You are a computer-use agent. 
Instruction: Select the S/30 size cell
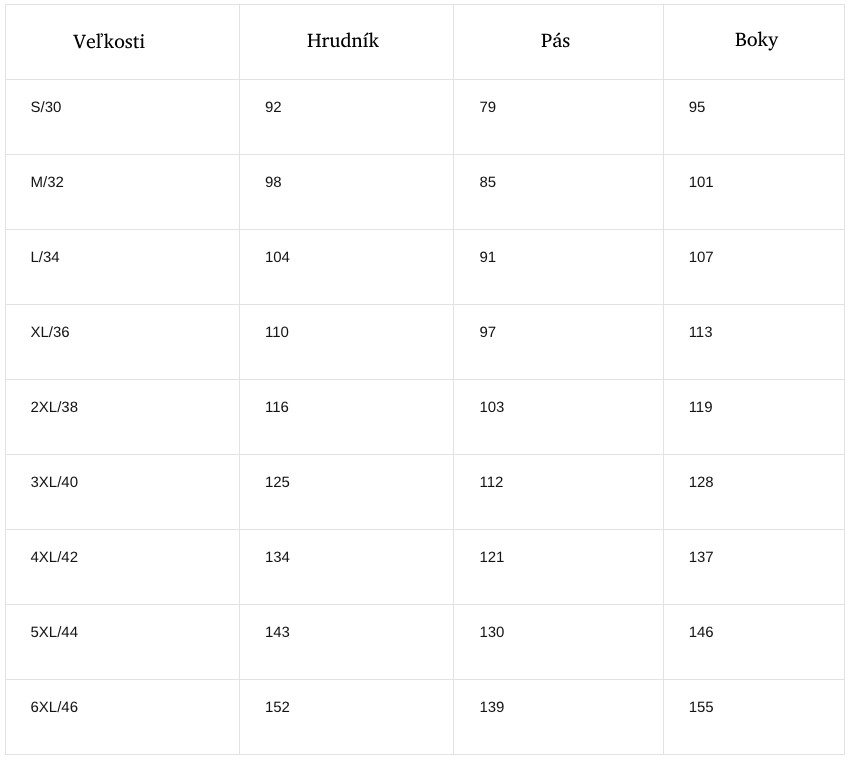tap(122, 117)
